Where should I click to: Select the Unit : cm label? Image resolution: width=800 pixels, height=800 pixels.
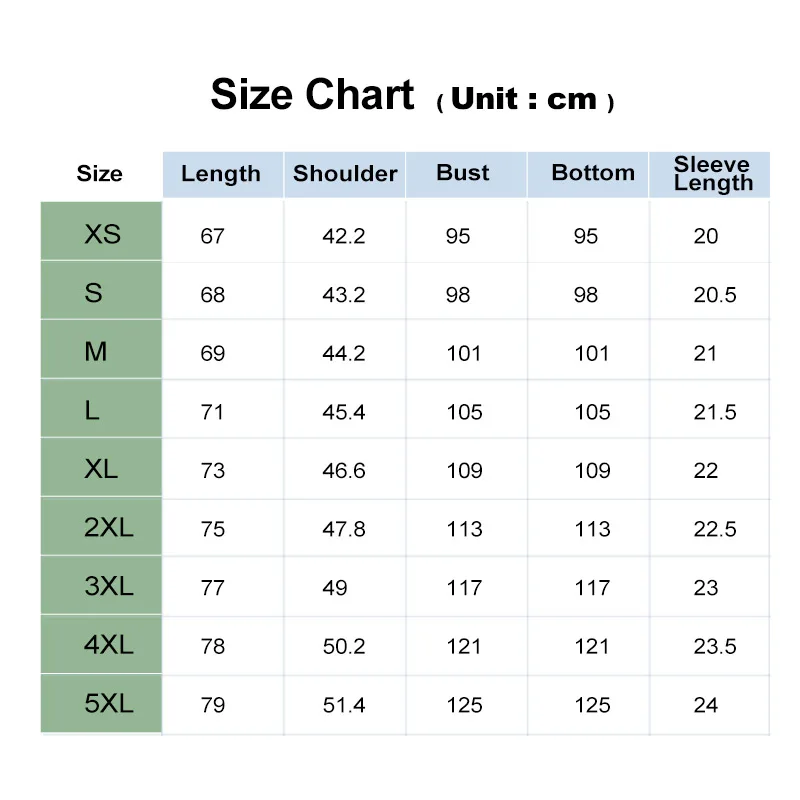525,100
